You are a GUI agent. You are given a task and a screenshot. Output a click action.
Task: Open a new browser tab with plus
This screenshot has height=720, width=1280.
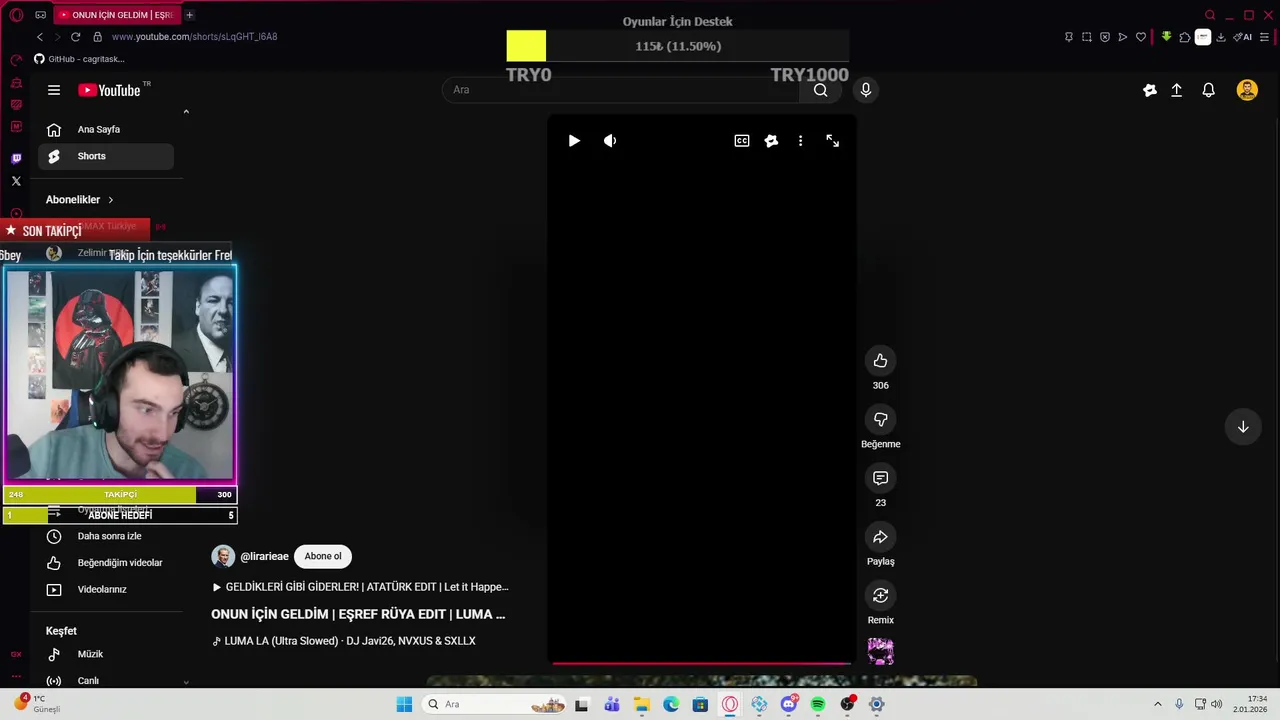pos(189,15)
